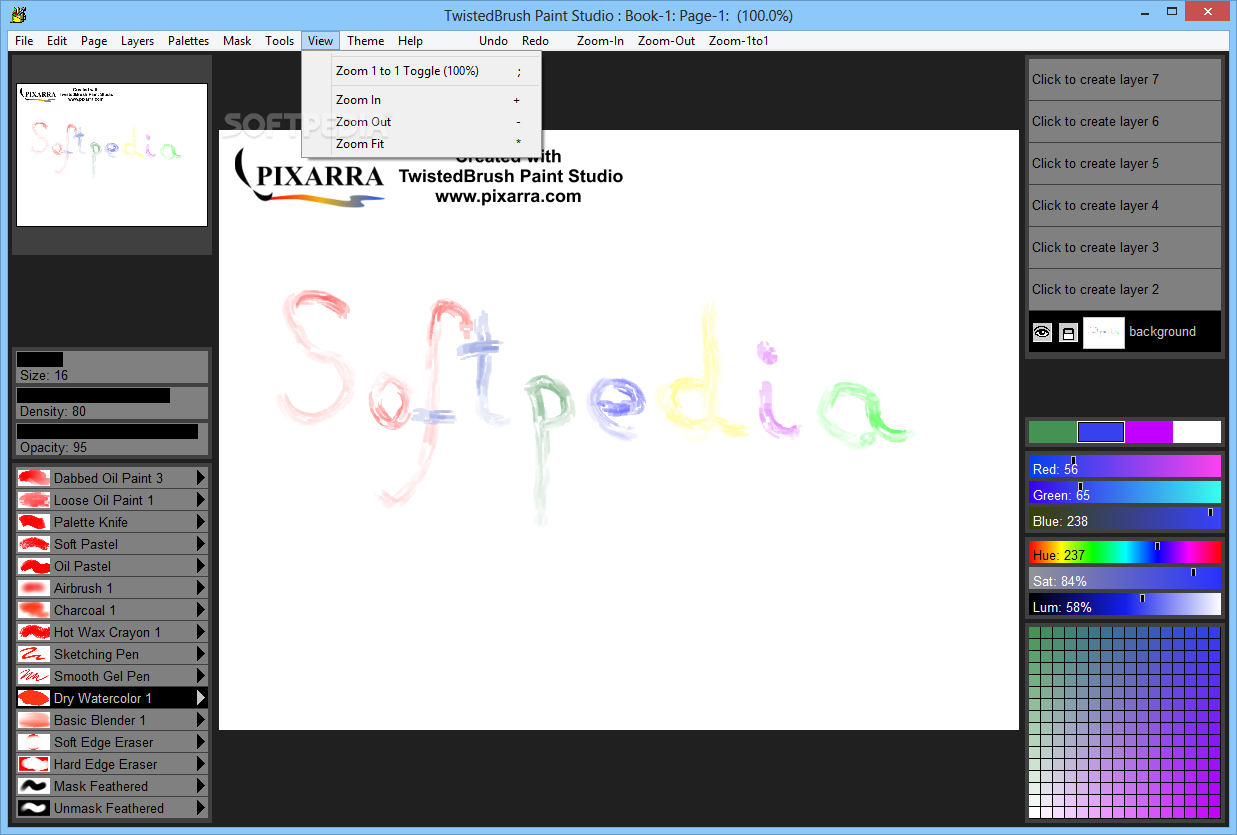1237x835 pixels.
Task: Select the Oil Pastel brush icon
Action: [x=34, y=566]
